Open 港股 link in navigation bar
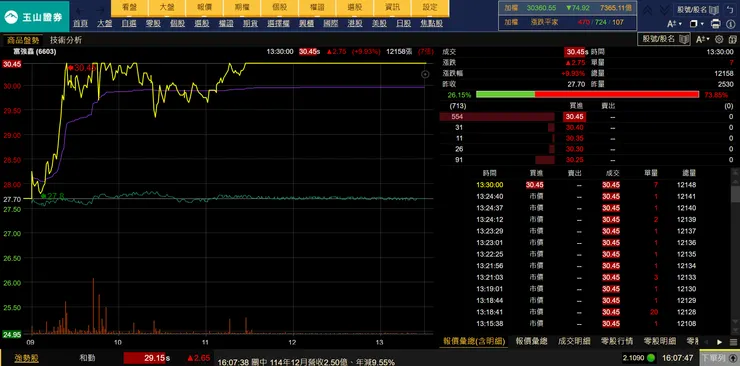Image resolution: width=740 pixels, height=366 pixels. click(x=355, y=24)
